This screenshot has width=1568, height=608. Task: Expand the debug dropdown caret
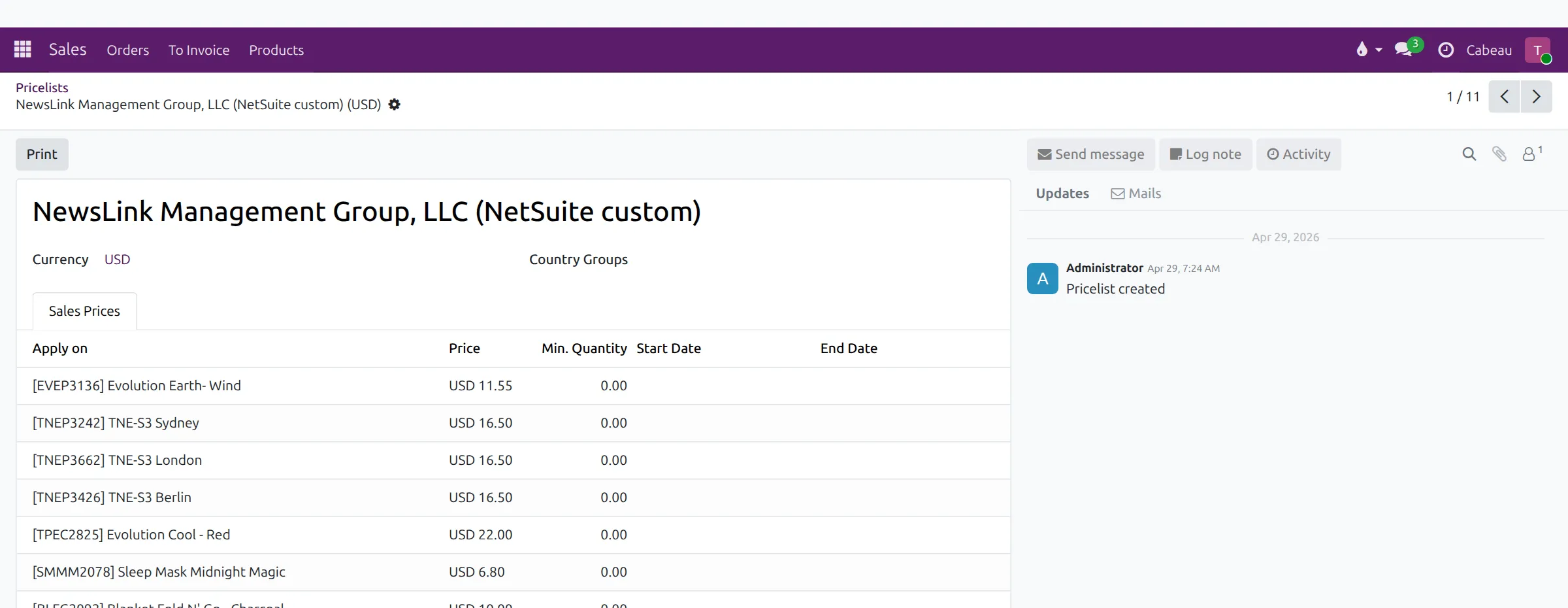click(x=1379, y=50)
